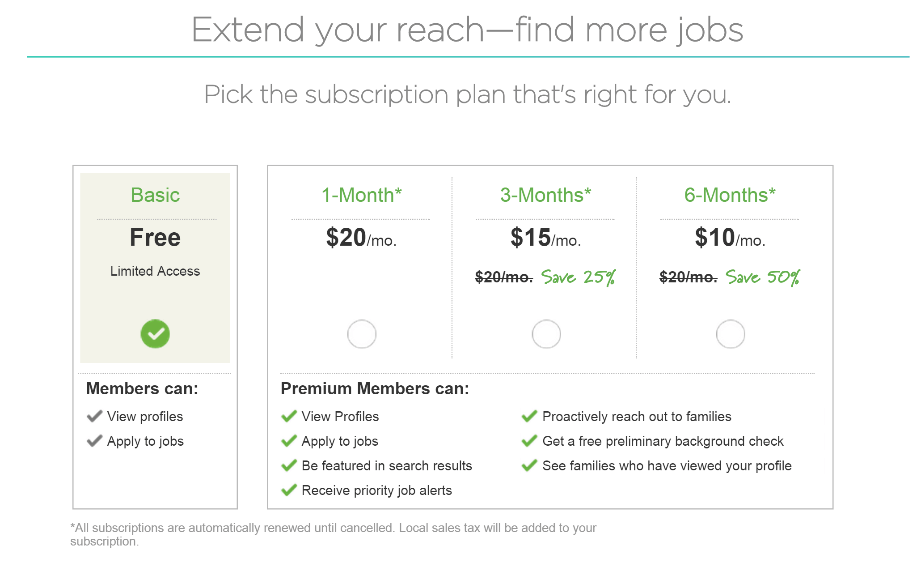Screen dimensions: 921x584
Task: Click gray checkmark beside Apply to jobs
Action: point(95,441)
